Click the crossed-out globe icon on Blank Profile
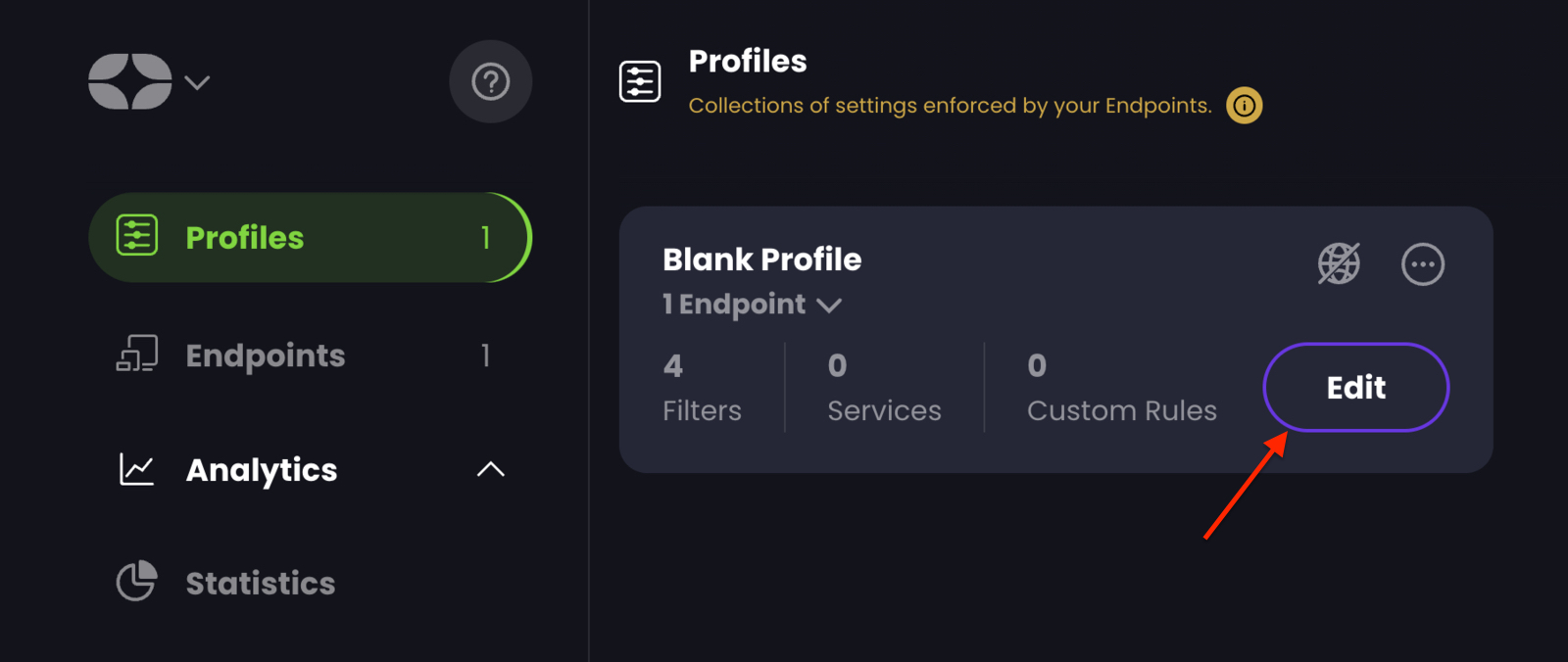This screenshot has height=662, width=1568. tap(1339, 263)
